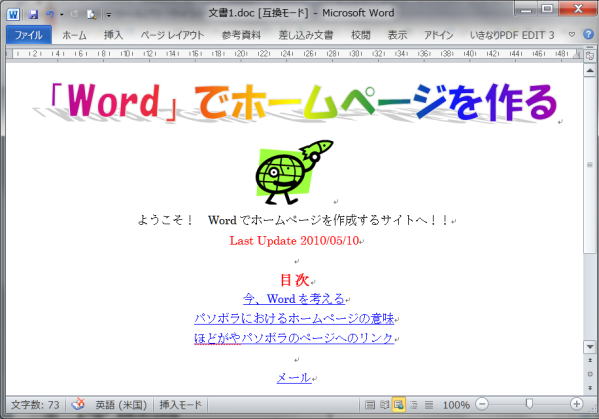This screenshot has height=419, width=599.
Task: Click the proofing errors icon in status bar
Action: pyautogui.click(x=79, y=404)
